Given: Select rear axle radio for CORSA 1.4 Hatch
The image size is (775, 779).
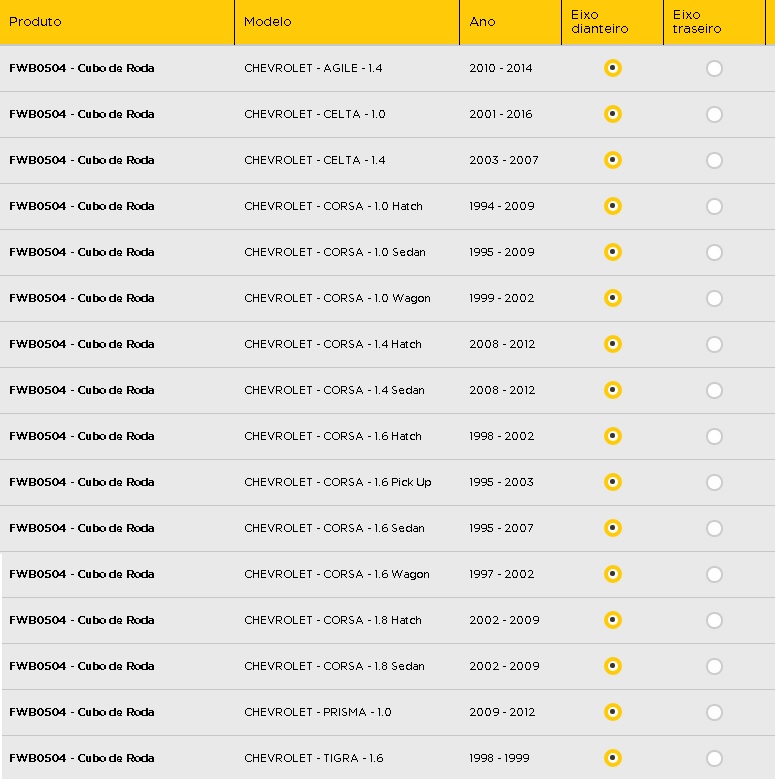Looking at the screenshot, I should tap(714, 345).
